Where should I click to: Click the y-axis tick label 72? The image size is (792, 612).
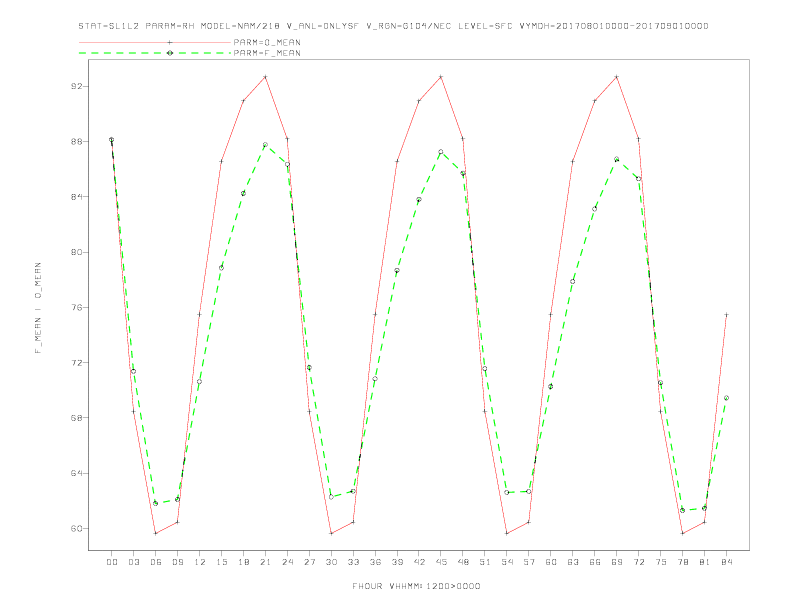coord(76,363)
